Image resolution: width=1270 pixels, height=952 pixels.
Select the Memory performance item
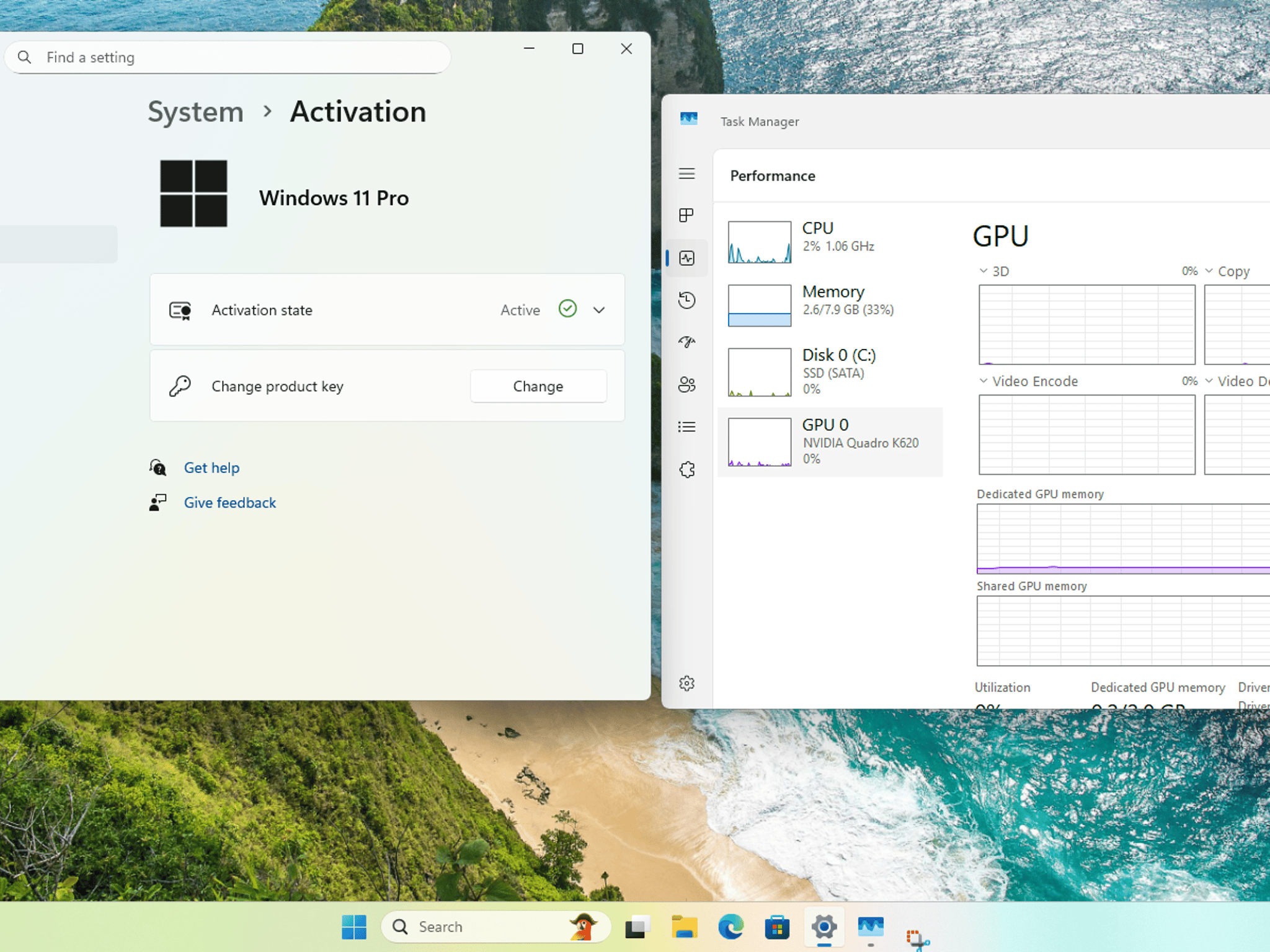(830, 304)
